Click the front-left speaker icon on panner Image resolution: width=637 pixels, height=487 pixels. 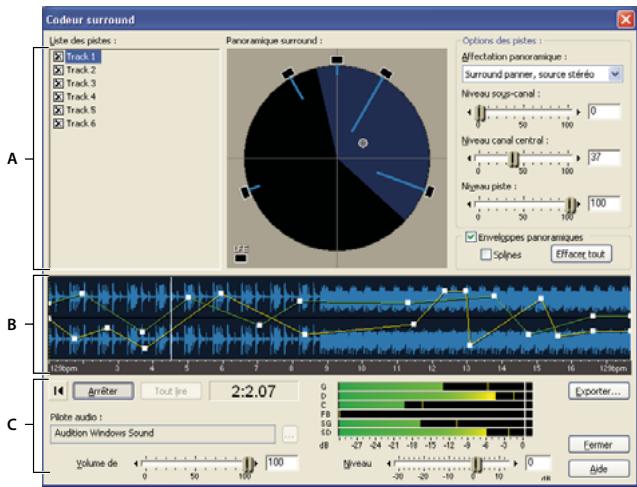point(288,74)
